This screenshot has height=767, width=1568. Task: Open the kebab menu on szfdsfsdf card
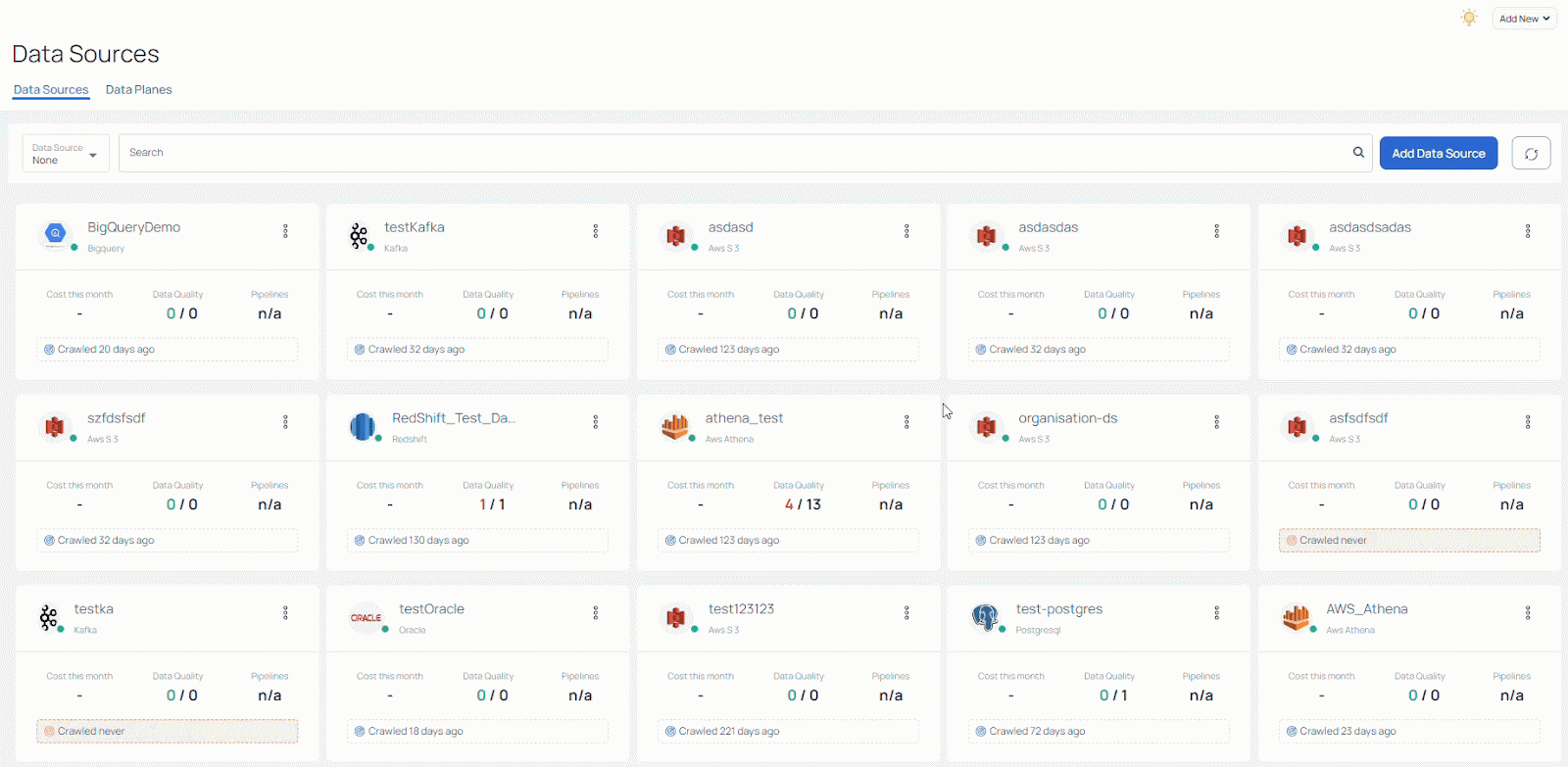coord(285,422)
